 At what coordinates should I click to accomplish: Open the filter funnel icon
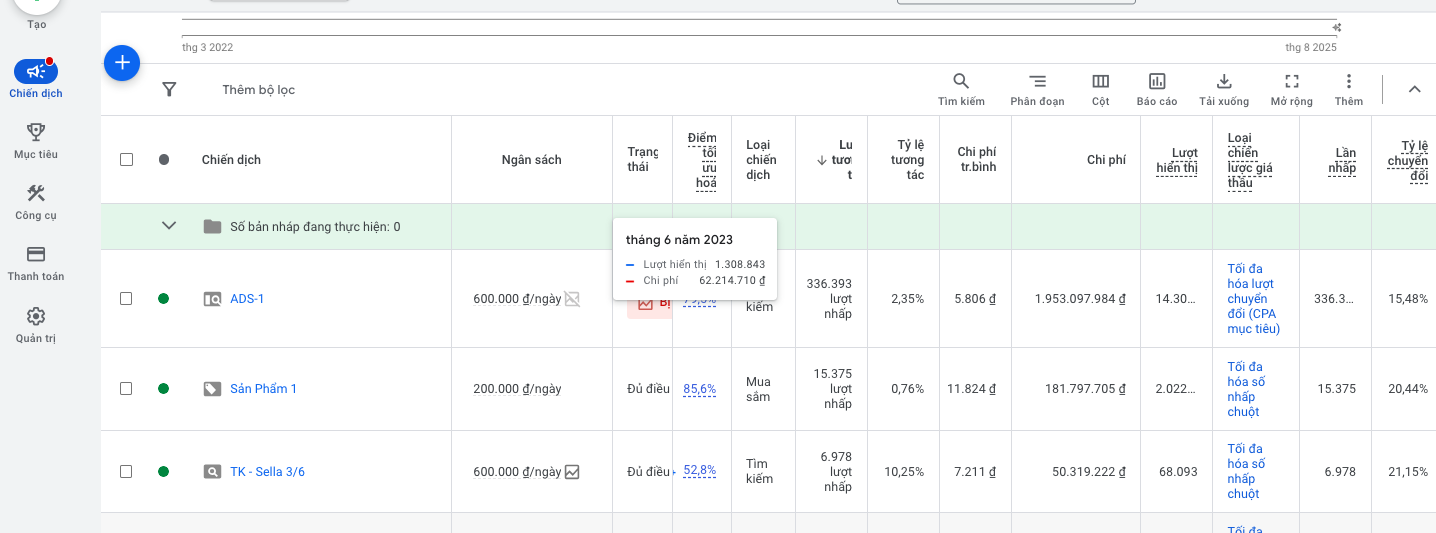tap(170, 90)
